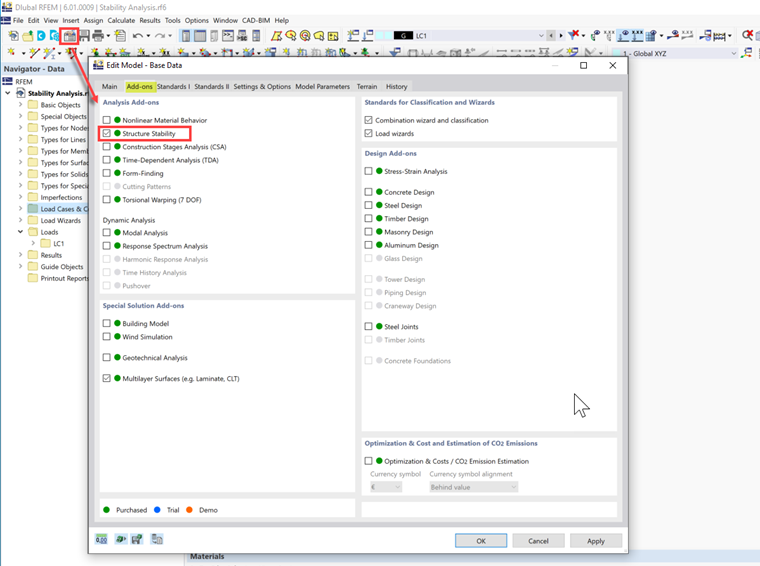Enable Stress-Strain Analysis checkbox
760x566 pixels.
368,171
